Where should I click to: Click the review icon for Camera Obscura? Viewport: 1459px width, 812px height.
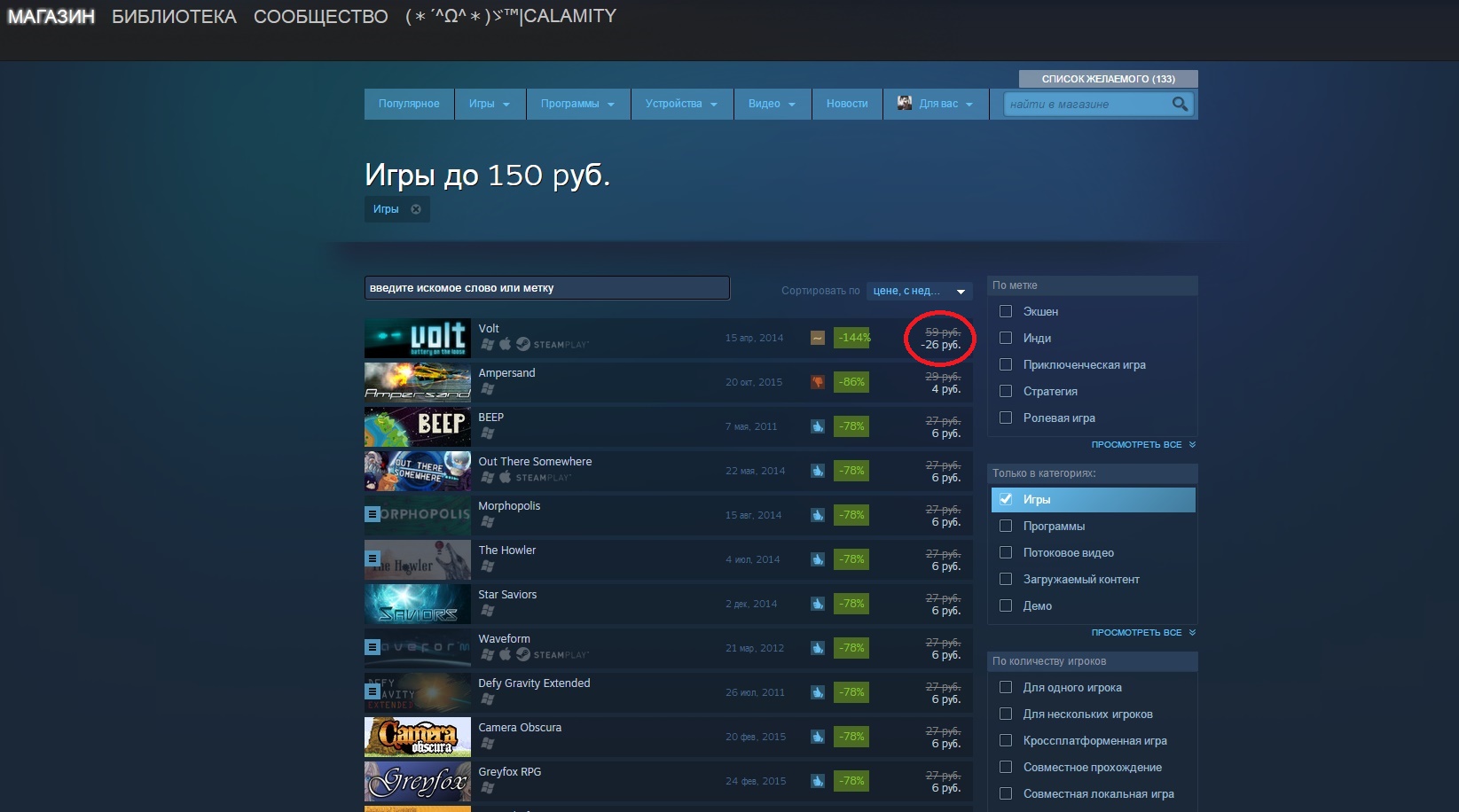(818, 737)
